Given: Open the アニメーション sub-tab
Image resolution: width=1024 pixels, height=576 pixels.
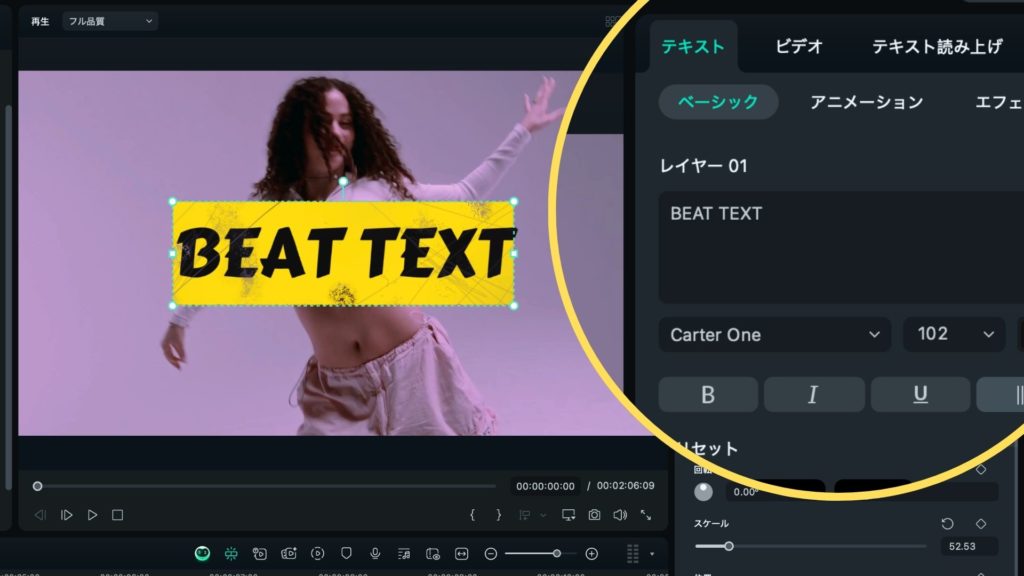Looking at the screenshot, I should coord(866,102).
